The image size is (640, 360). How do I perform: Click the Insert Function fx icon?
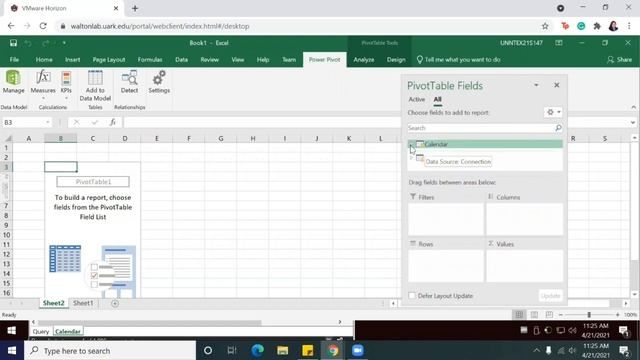point(113,122)
